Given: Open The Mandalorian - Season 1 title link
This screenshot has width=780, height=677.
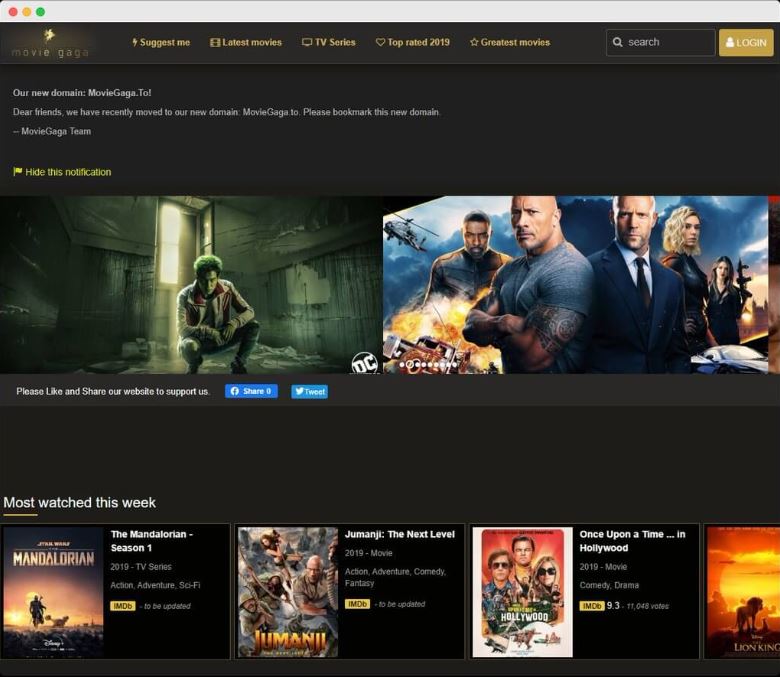Looking at the screenshot, I should tap(151, 541).
